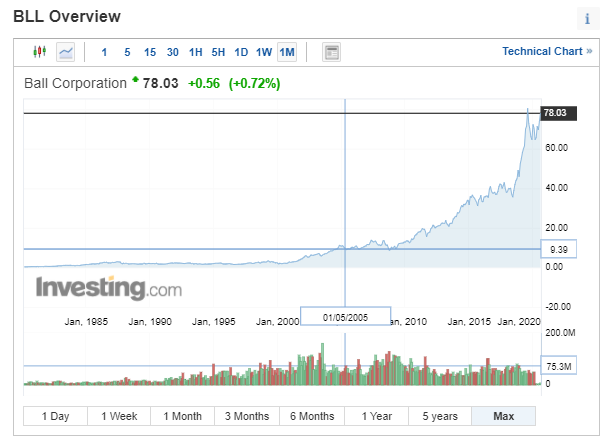
Task: Switch to candlestick chart type
Action: click(x=40, y=52)
